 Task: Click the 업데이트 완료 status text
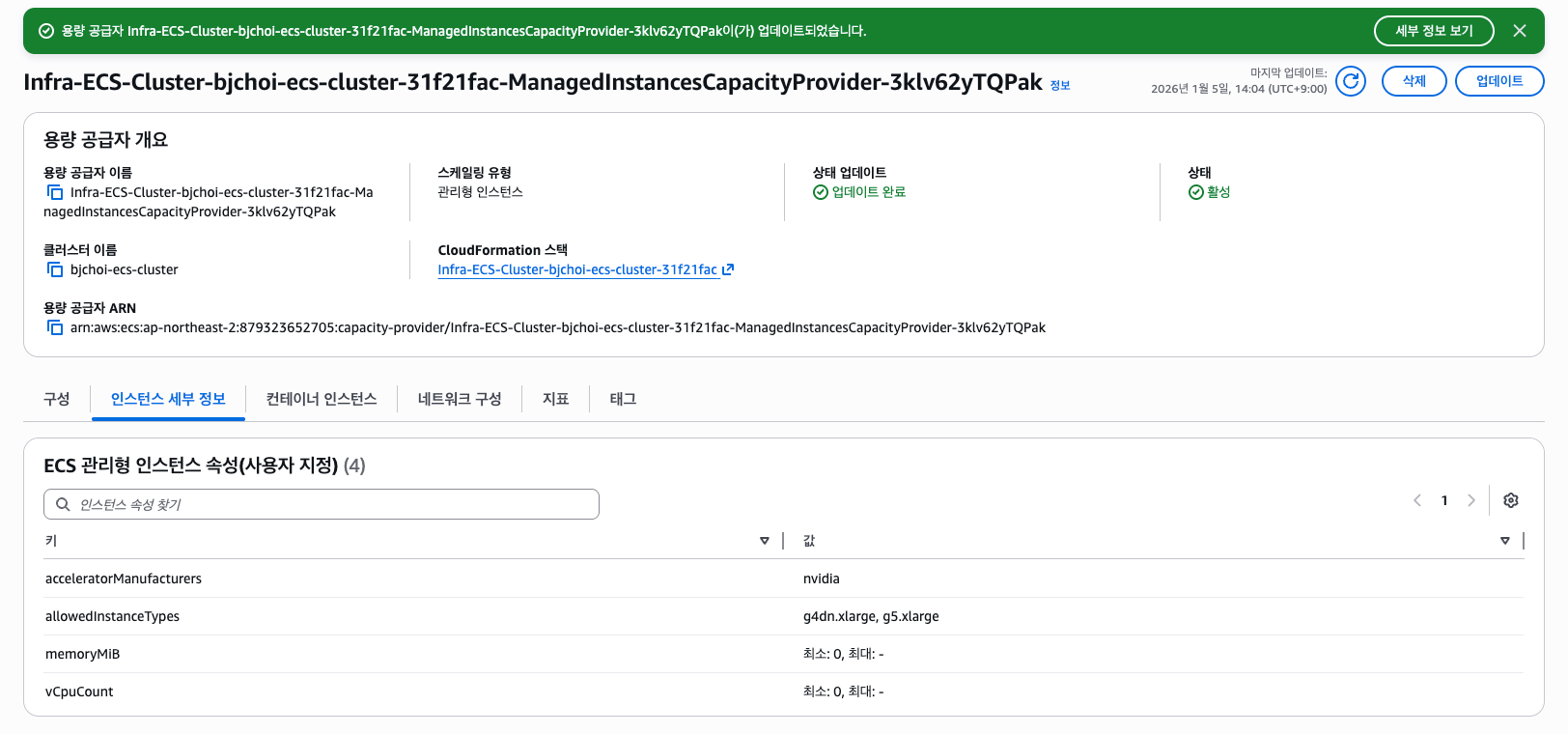point(869,192)
